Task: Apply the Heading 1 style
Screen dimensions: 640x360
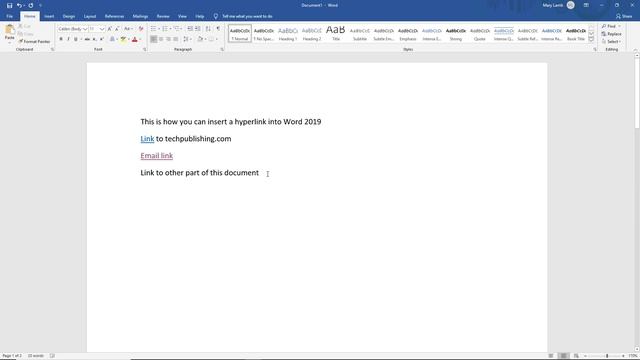Action: [x=288, y=33]
